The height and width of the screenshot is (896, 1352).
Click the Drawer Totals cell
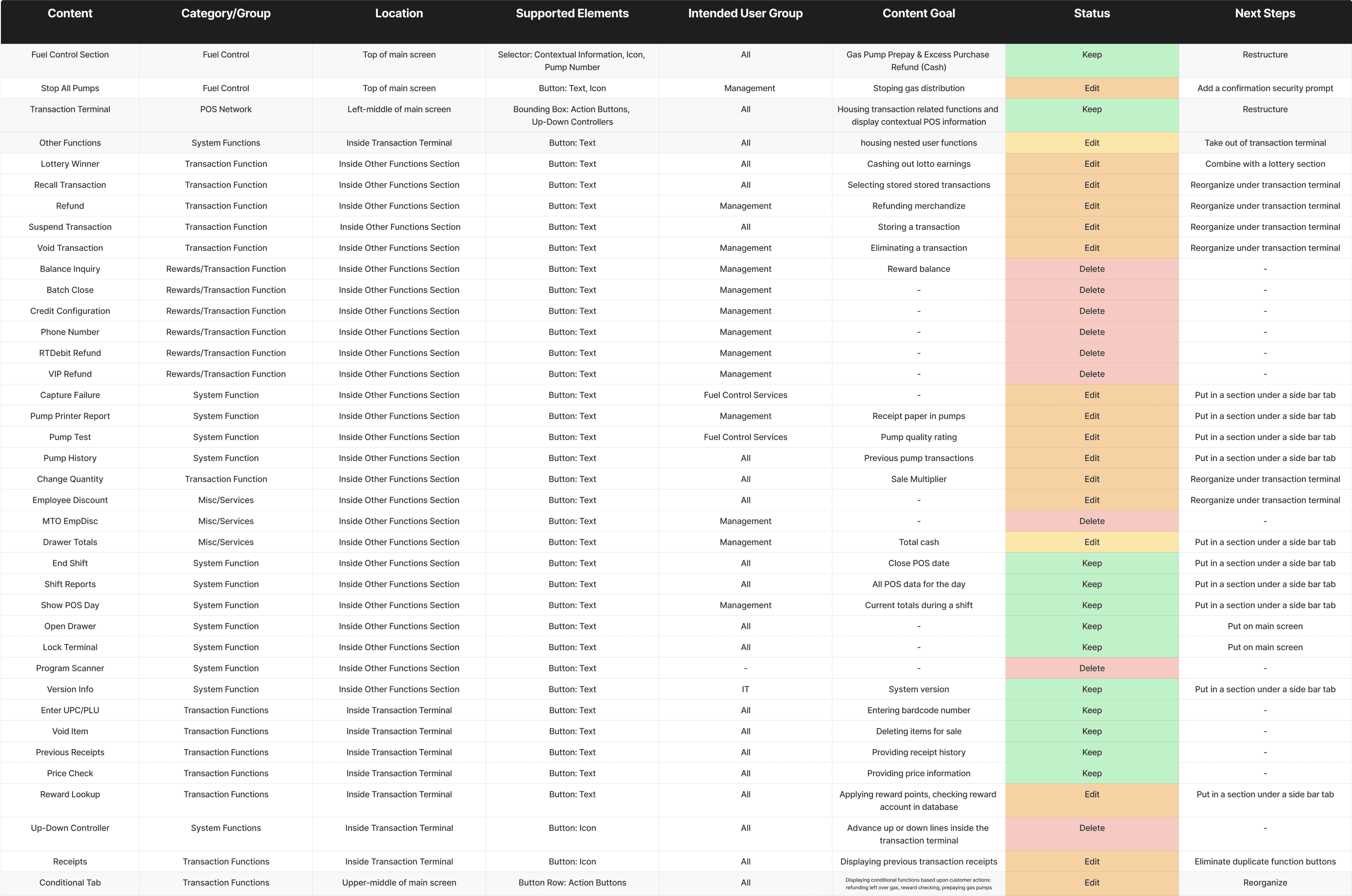tap(70, 542)
